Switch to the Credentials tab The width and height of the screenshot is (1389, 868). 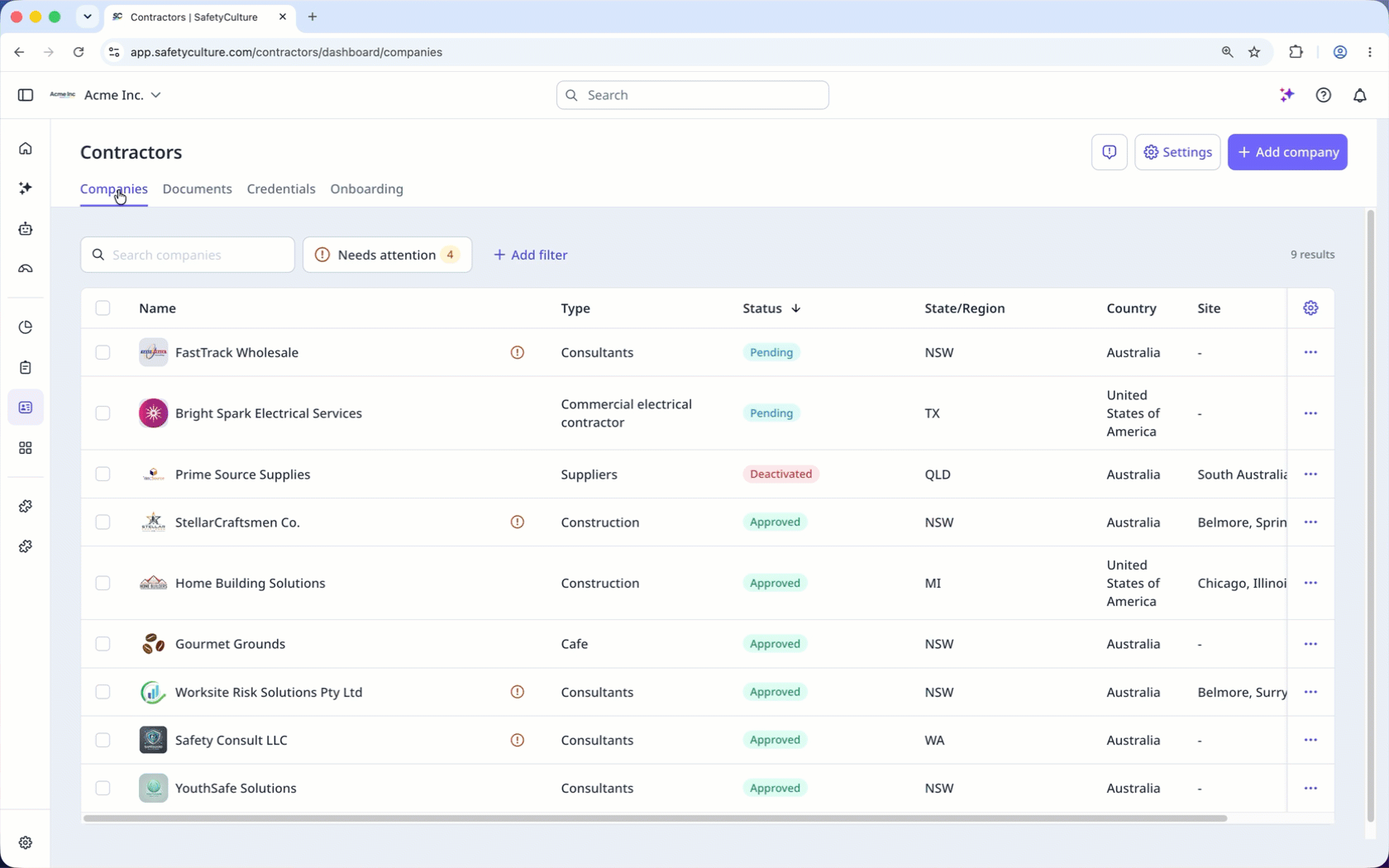tap(281, 189)
